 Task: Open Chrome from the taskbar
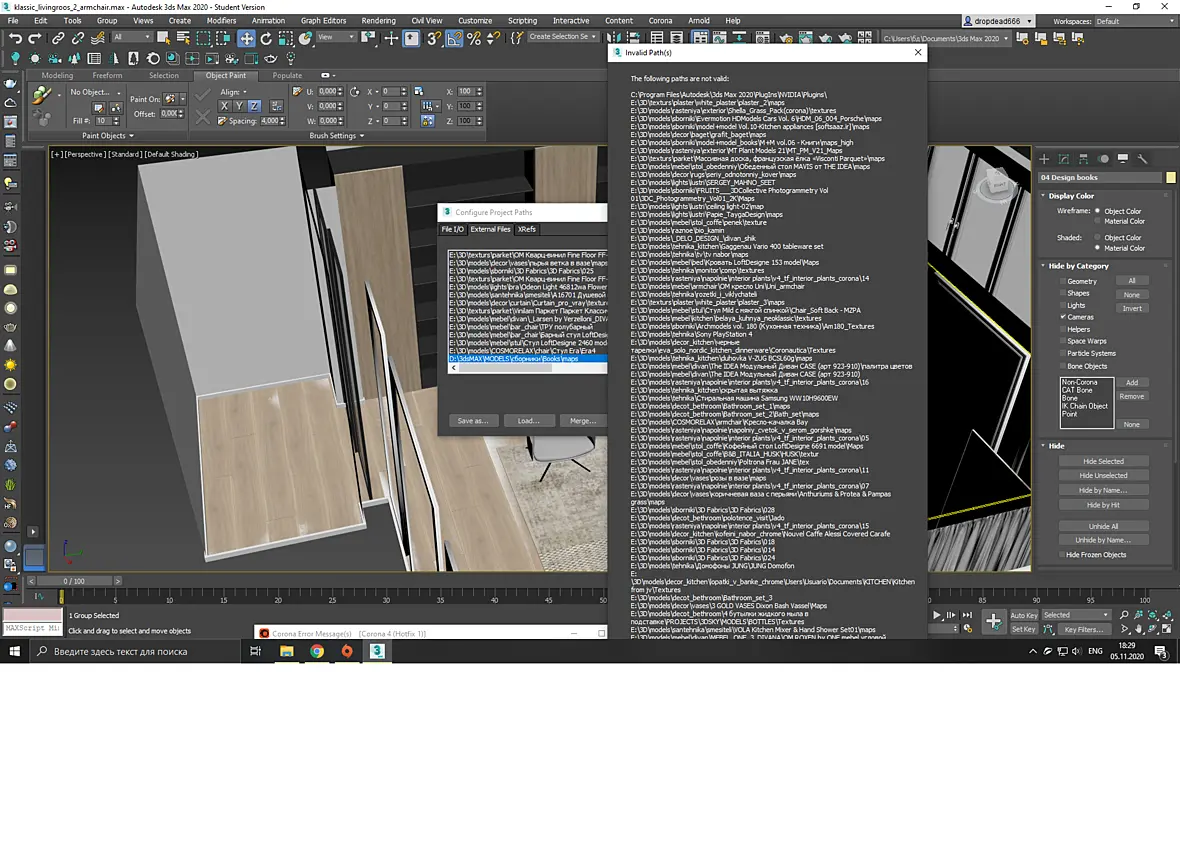pyautogui.click(x=317, y=651)
